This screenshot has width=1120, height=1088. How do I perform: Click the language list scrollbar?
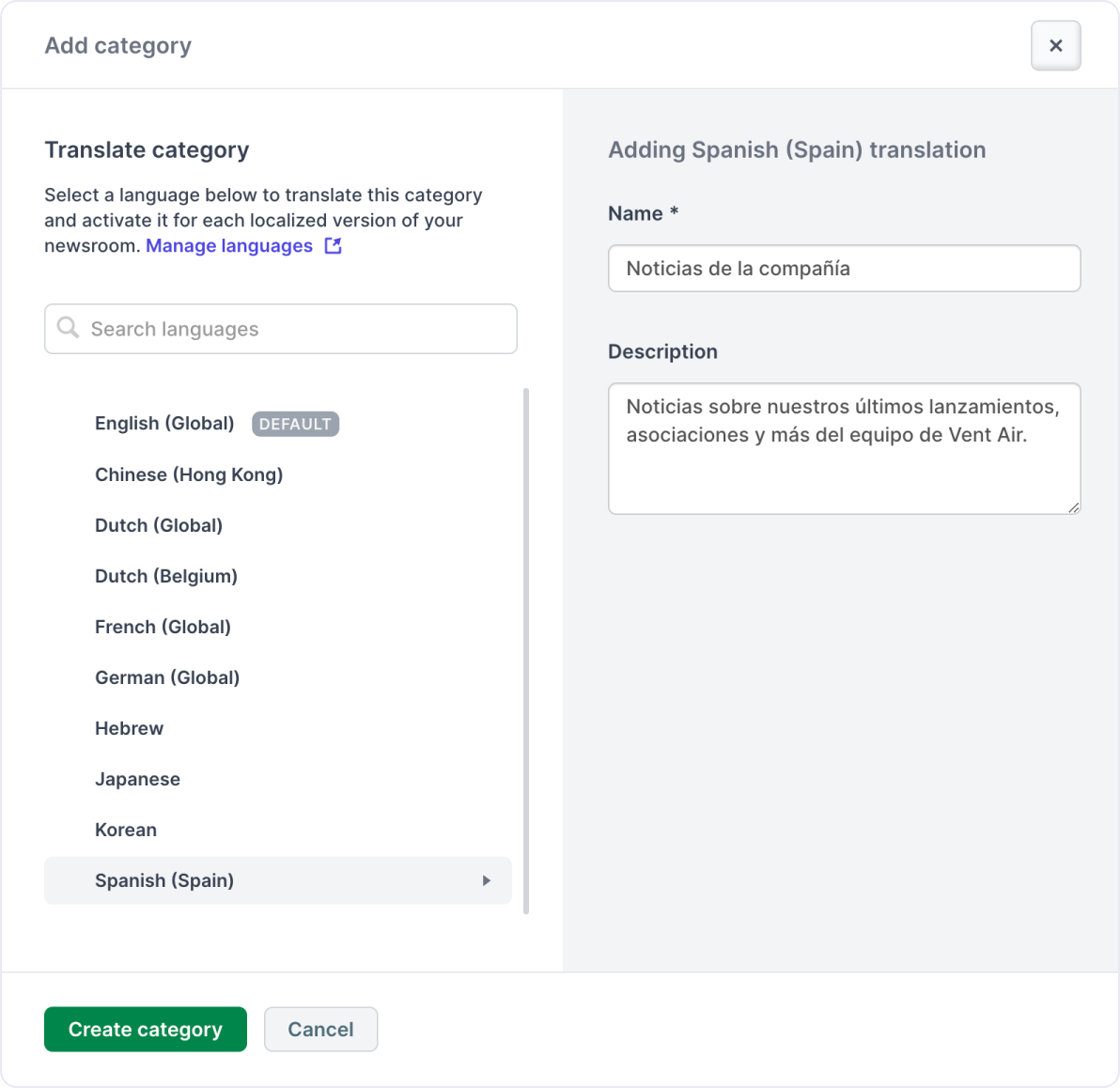click(x=526, y=651)
